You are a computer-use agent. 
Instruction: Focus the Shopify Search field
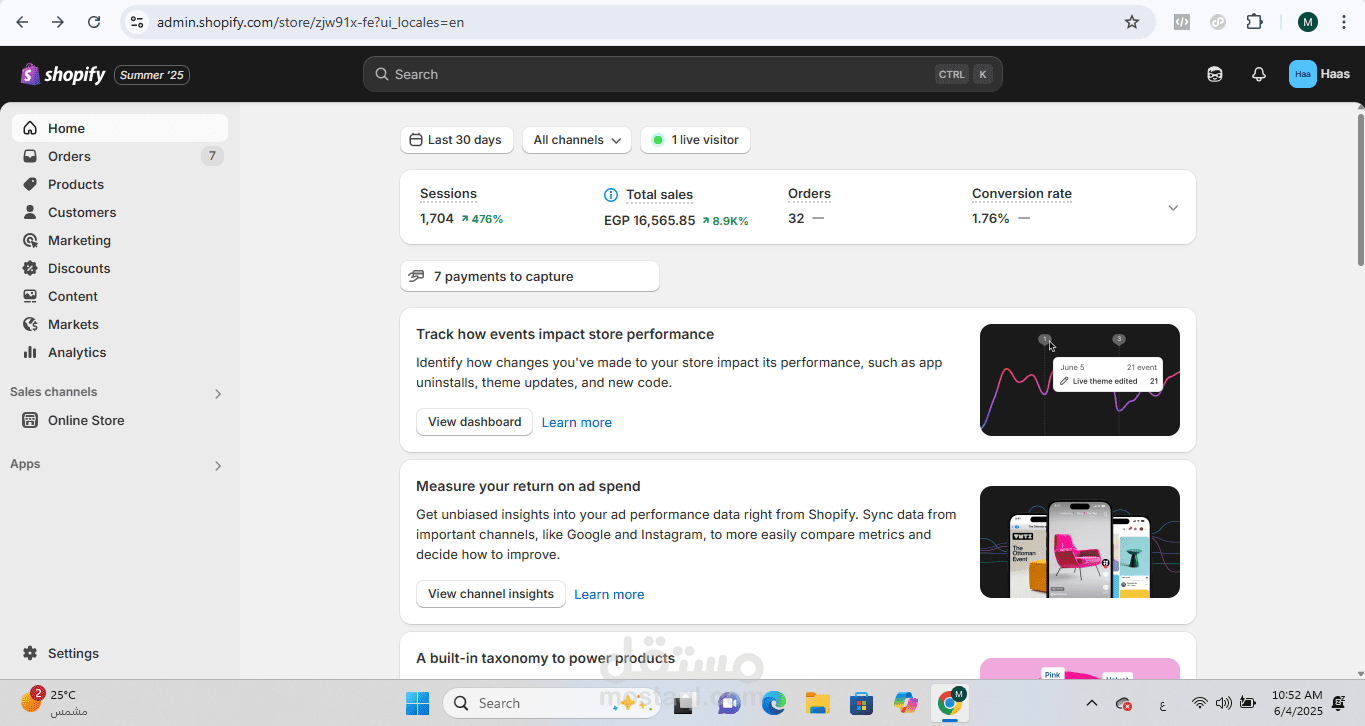click(682, 74)
